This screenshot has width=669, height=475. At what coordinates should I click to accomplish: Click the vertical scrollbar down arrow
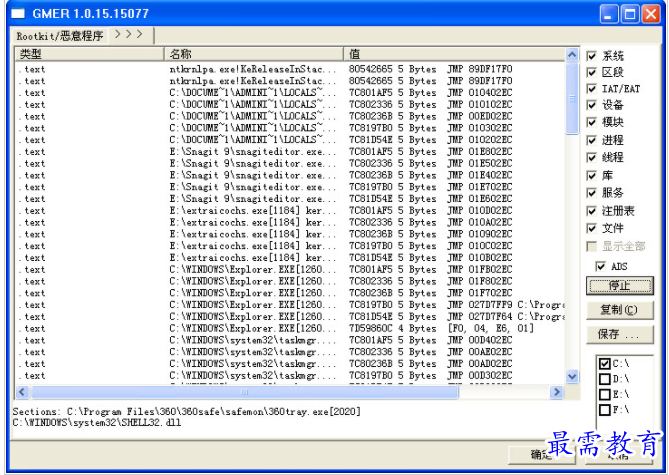click(572, 376)
